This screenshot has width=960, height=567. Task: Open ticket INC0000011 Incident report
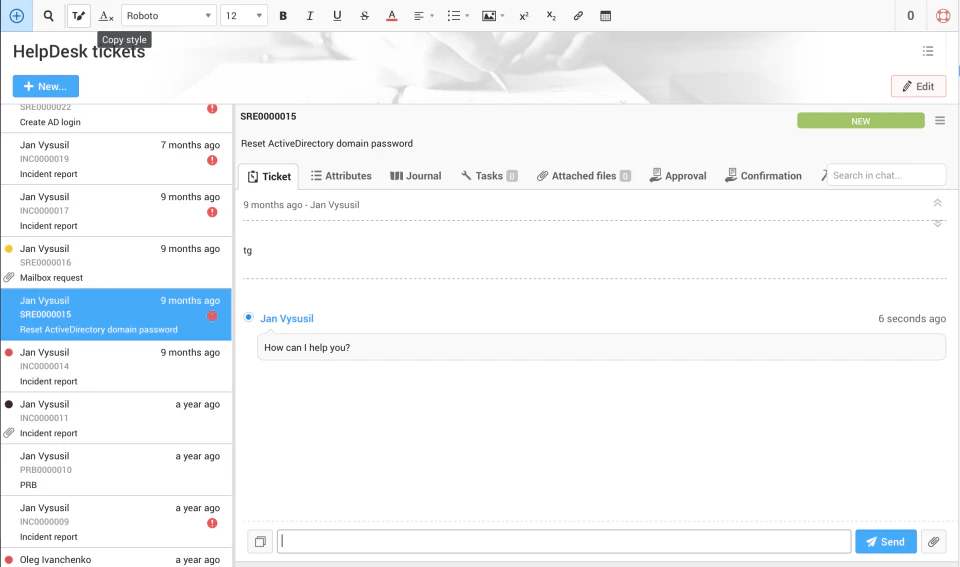point(116,418)
